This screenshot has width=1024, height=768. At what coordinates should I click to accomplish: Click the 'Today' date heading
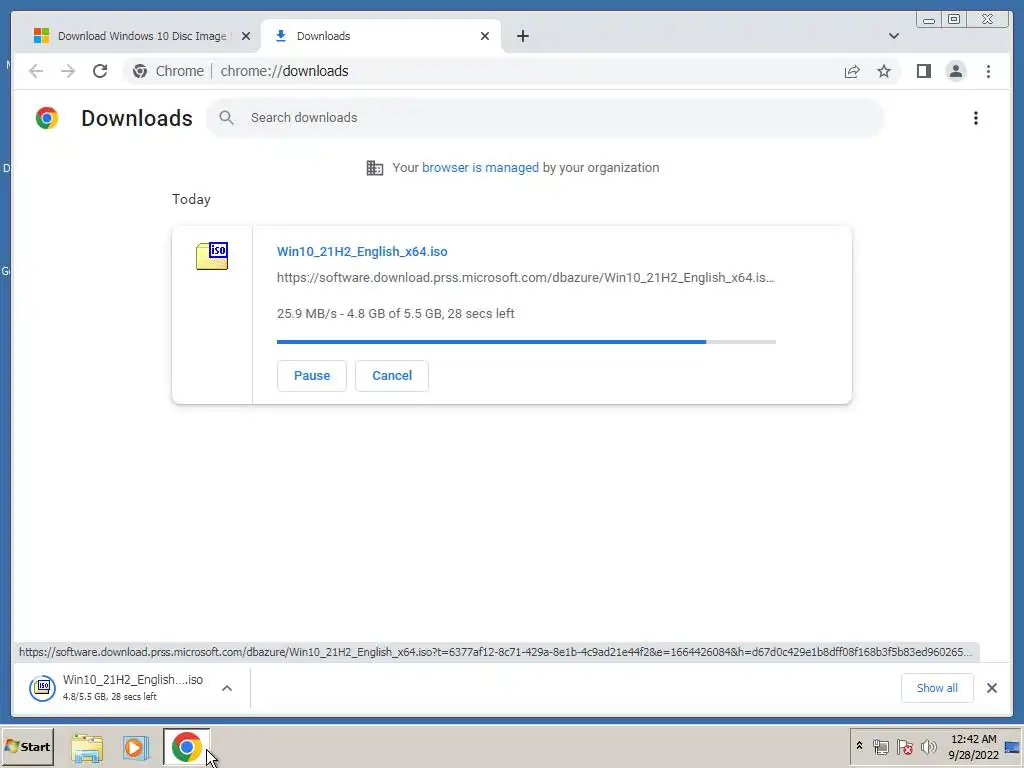point(191,199)
